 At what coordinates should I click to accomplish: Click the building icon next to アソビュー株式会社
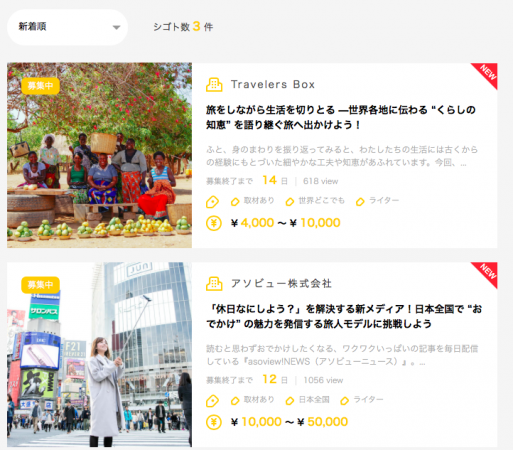click(214, 284)
